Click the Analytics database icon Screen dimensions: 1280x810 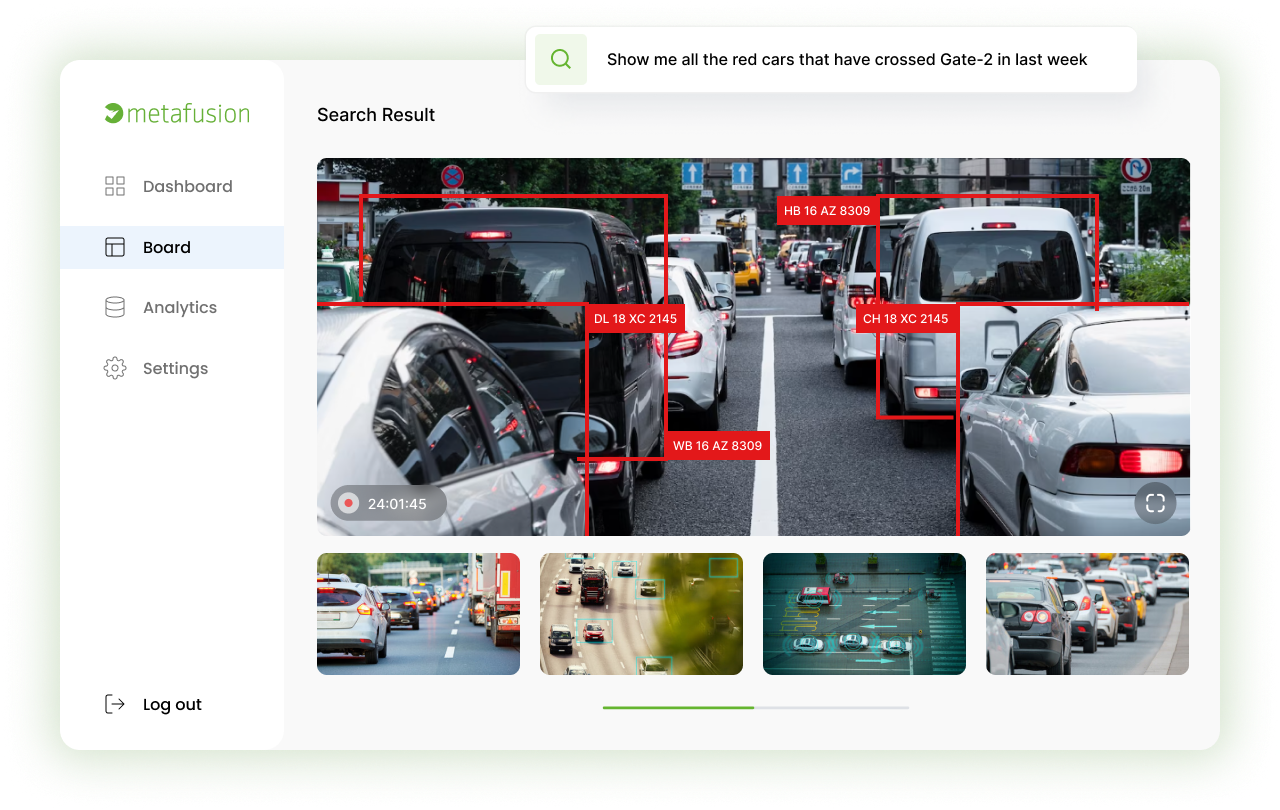(115, 308)
